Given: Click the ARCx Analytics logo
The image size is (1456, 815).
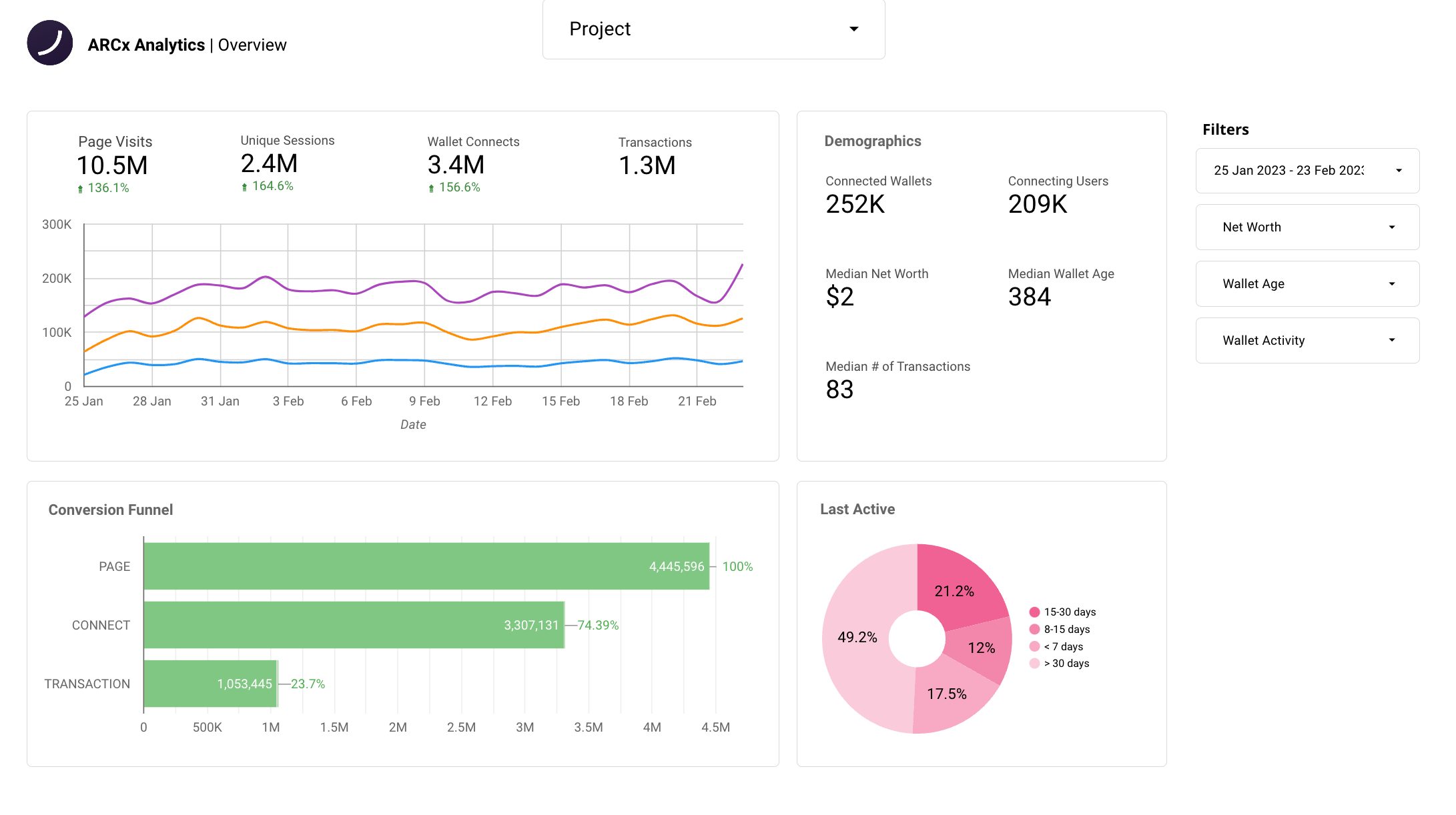Looking at the screenshot, I should [49, 43].
